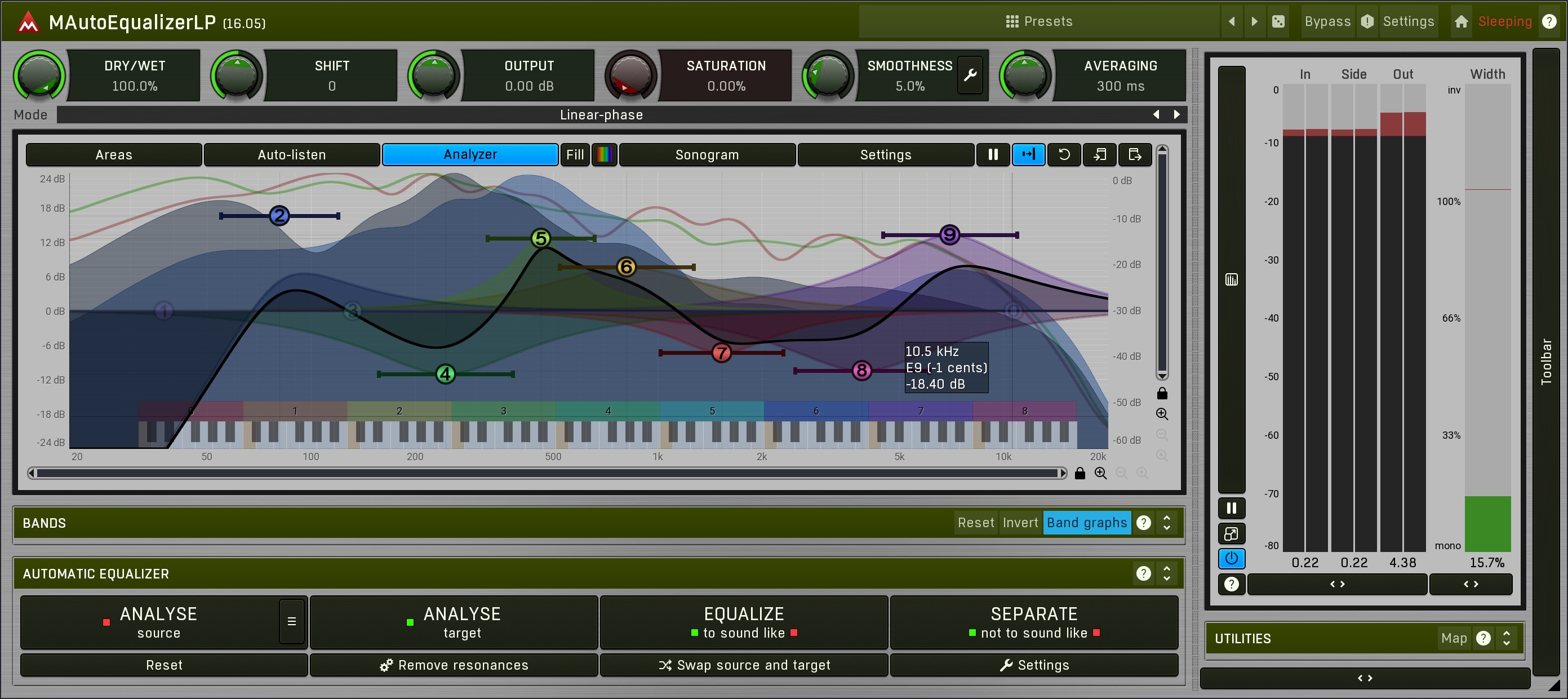Select next preset arrow
The height and width of the screenshot is (699, 1568).
click(1254, 22)
